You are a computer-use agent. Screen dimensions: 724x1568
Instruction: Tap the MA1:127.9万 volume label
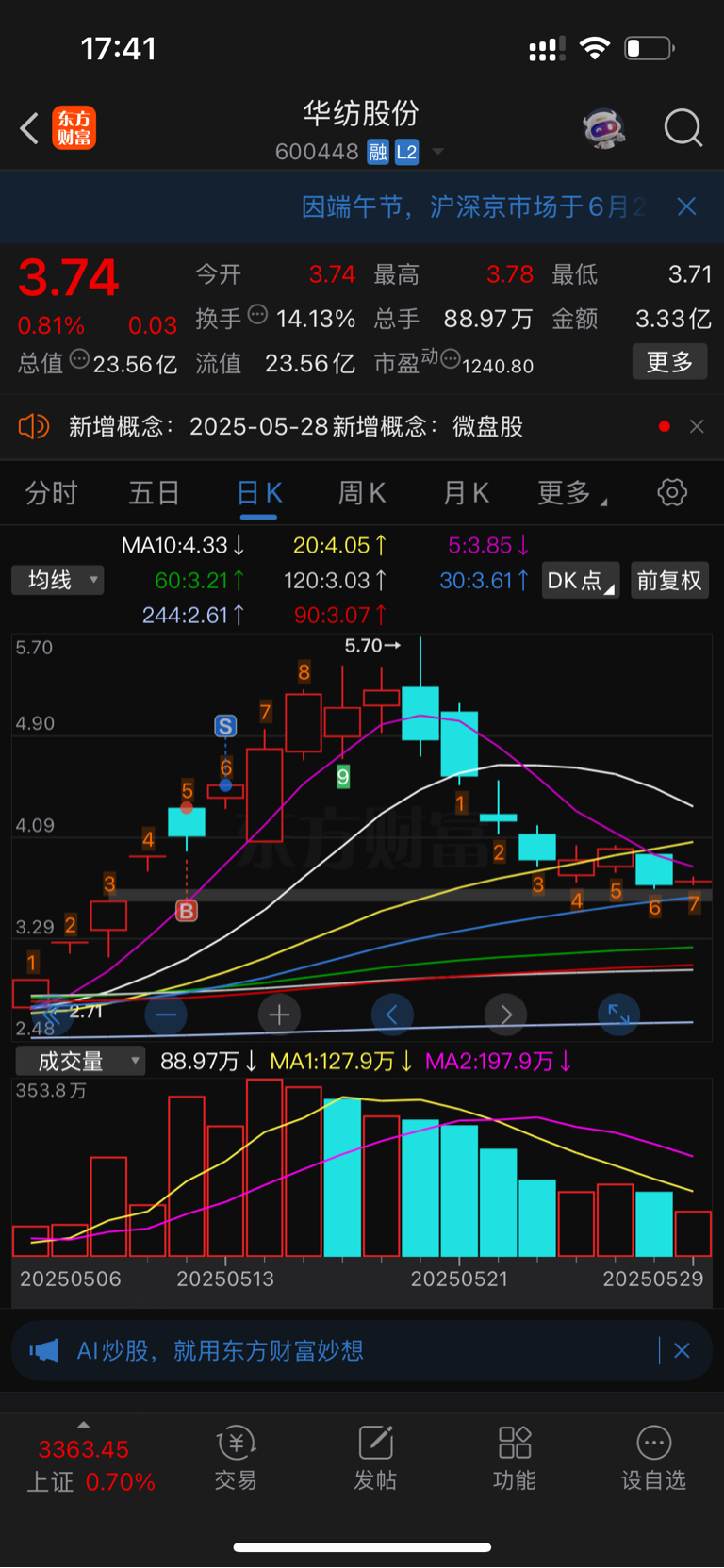[340, 1062]
